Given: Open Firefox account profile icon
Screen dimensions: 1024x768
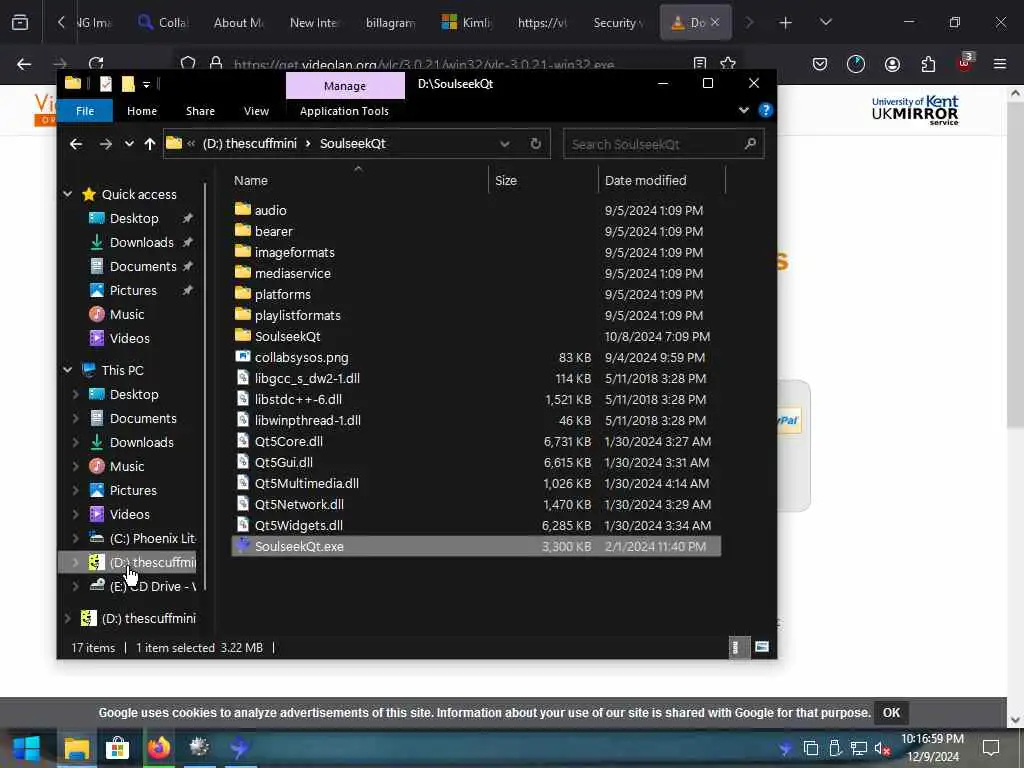Looking at the screenshot, I should tap(892, 64).
